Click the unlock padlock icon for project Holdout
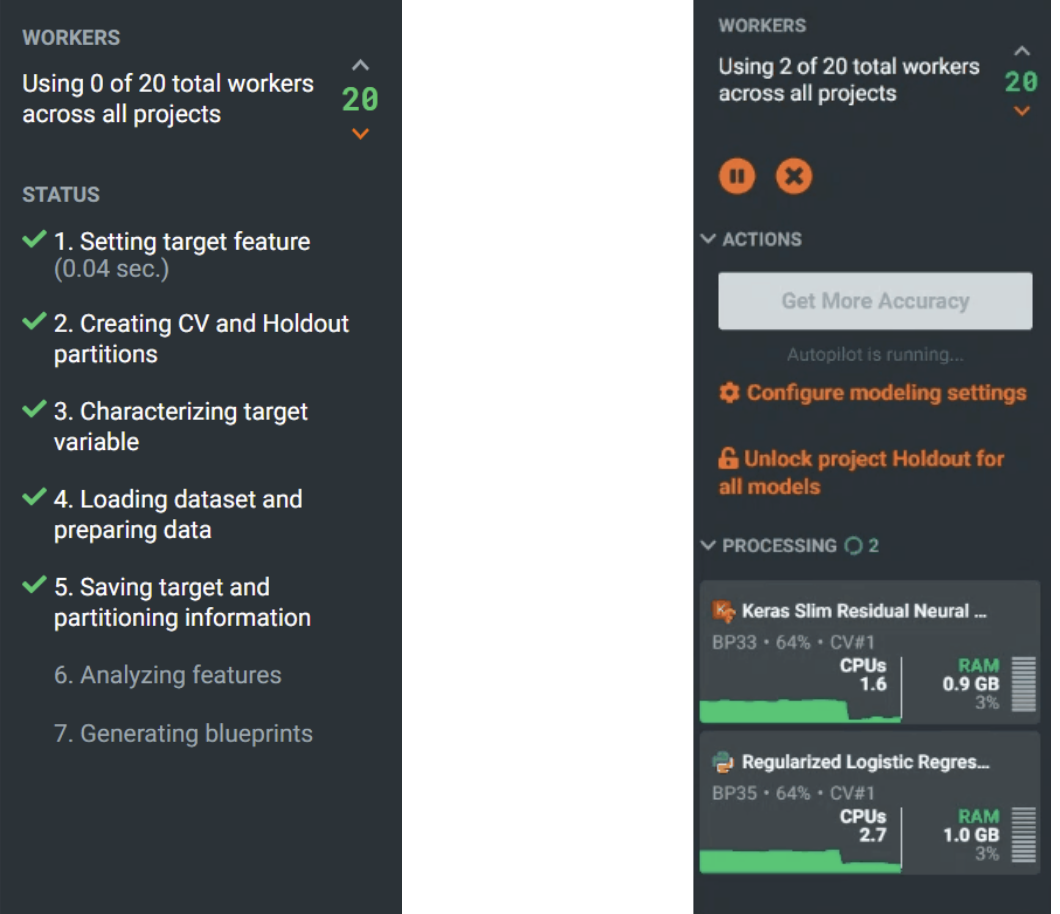Image resolution: width=1060 pixels, height=914 pixels. tap(729, 459)
